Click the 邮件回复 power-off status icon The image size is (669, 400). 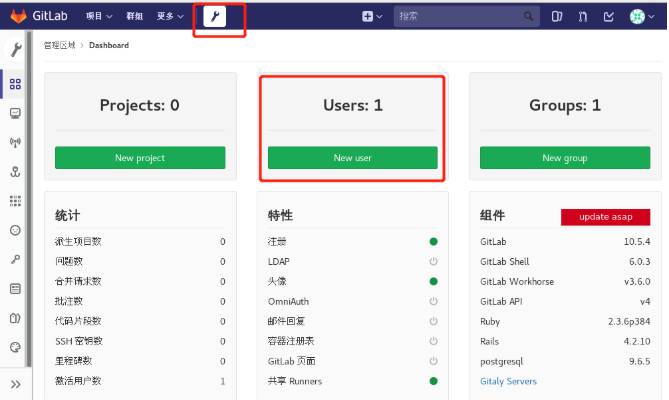[x=433, y=321]
